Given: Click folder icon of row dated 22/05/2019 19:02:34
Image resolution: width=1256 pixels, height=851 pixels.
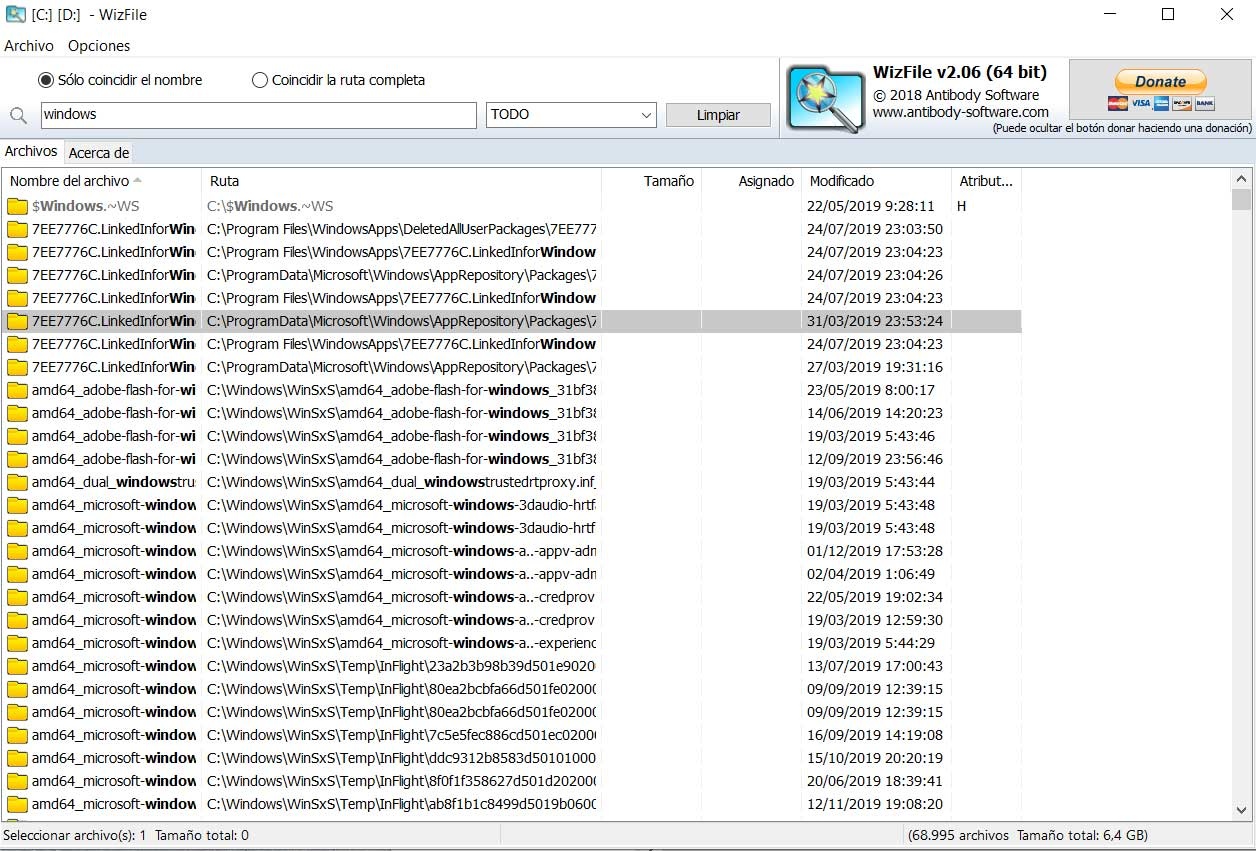Looking at the screenshot, I should [17, 597].
